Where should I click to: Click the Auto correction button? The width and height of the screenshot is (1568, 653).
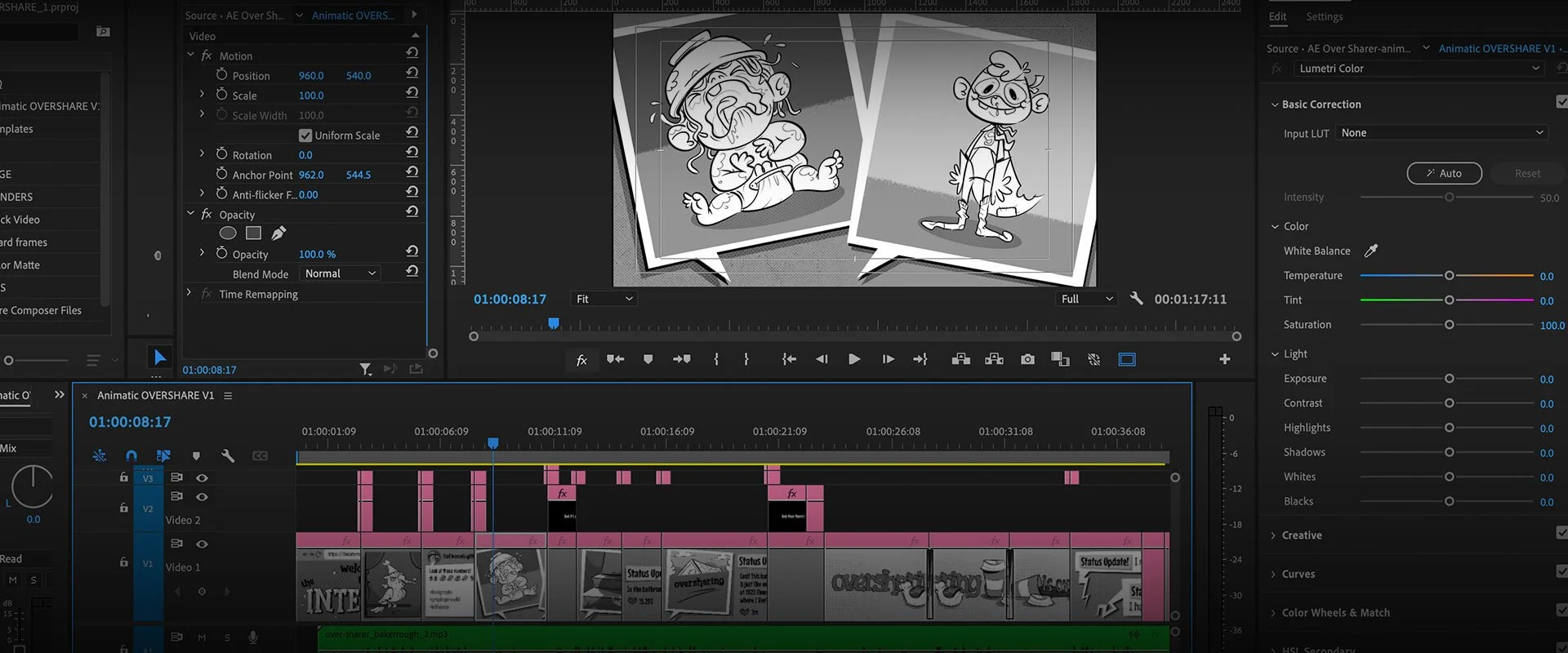(1444, 173)
